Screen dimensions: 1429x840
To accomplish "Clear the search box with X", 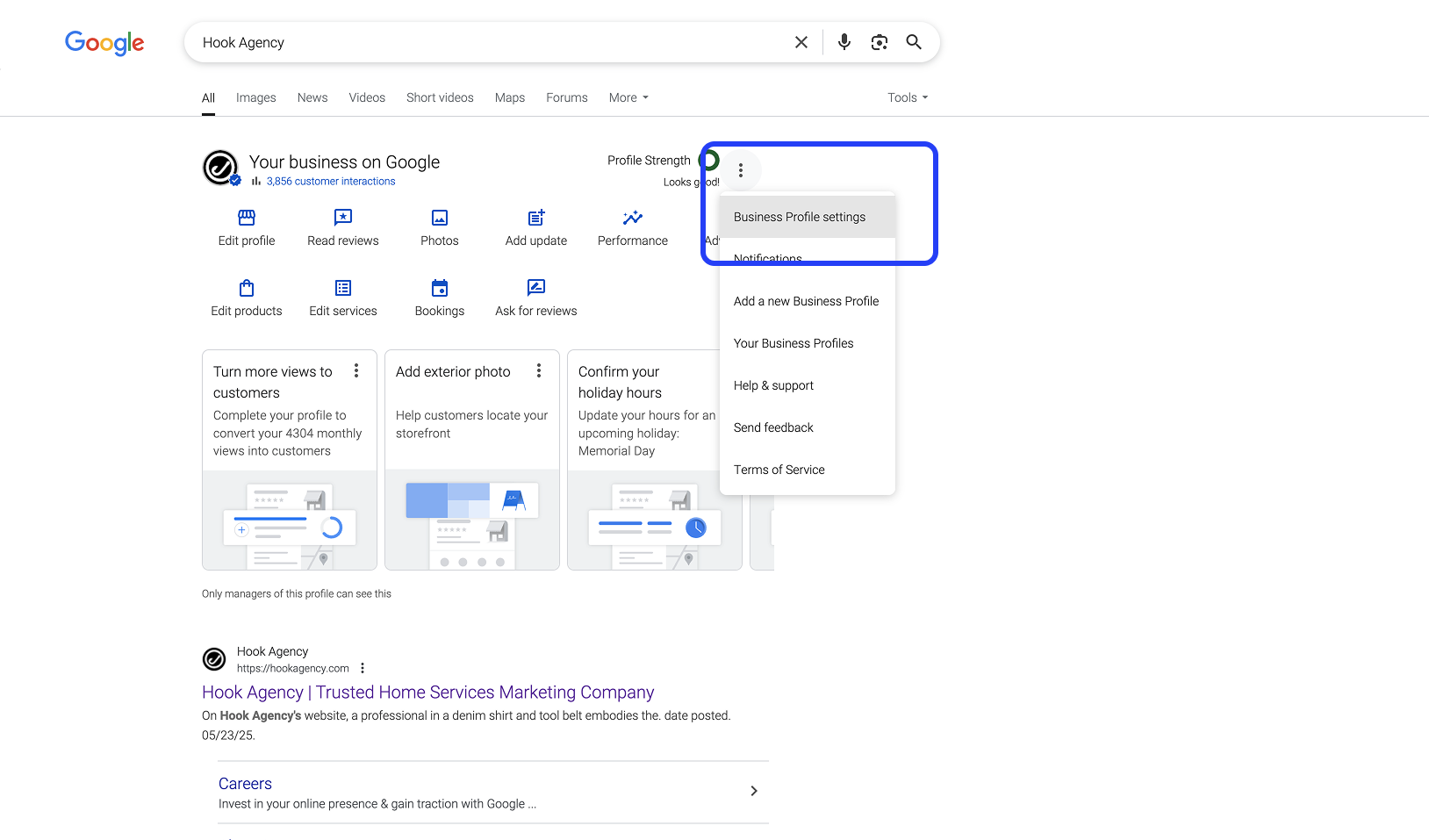I will pos(801,42).
